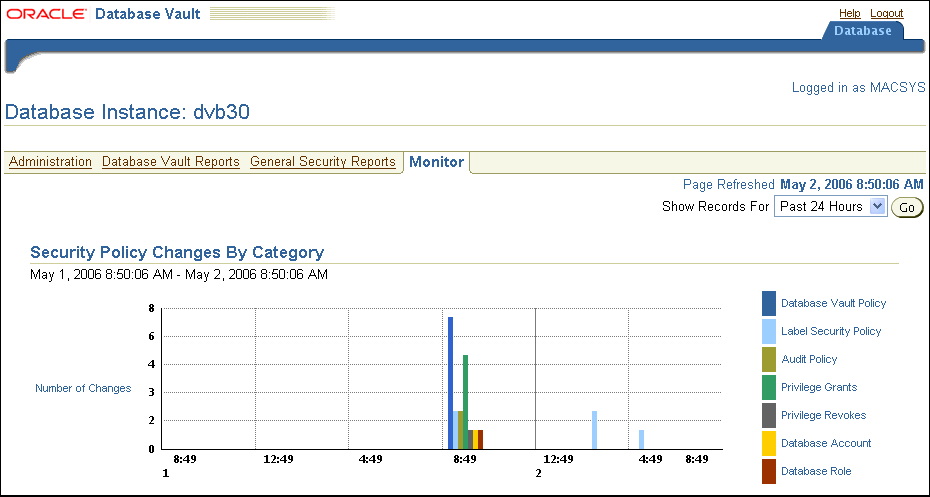
Task: Click the Oracle logo
Action: point(46,14)
